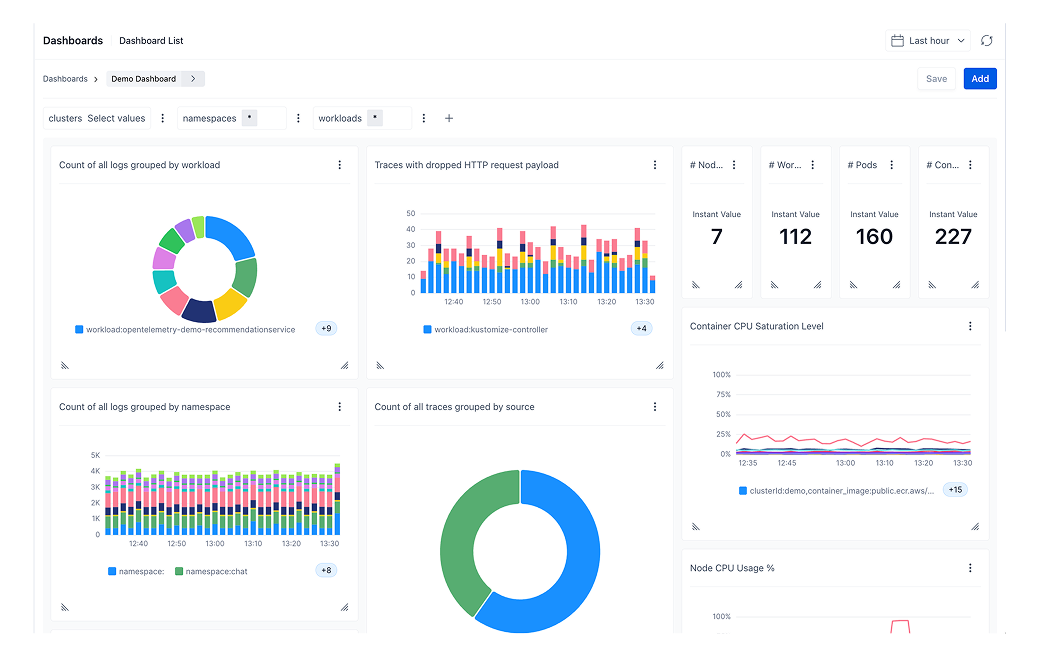Open Container CPU Saturation Level panel menu
Screen dimensions: 1040x657
click(970, 326)
